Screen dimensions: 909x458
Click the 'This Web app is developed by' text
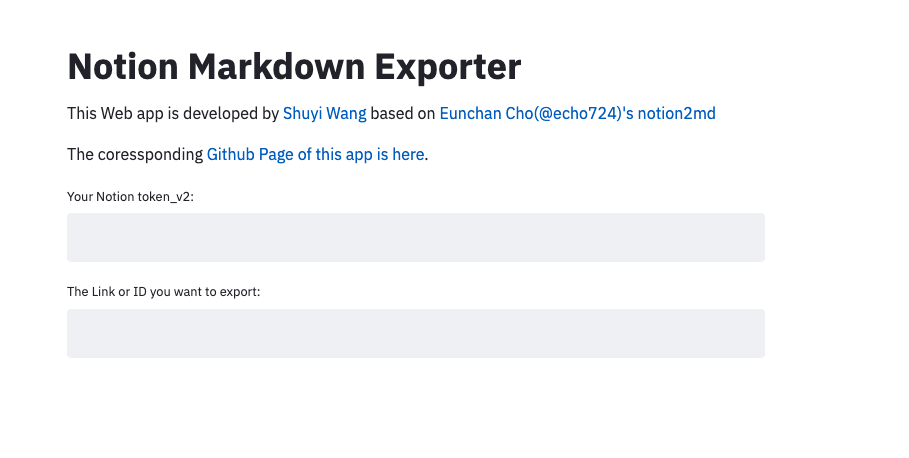[x=173, y=113]
